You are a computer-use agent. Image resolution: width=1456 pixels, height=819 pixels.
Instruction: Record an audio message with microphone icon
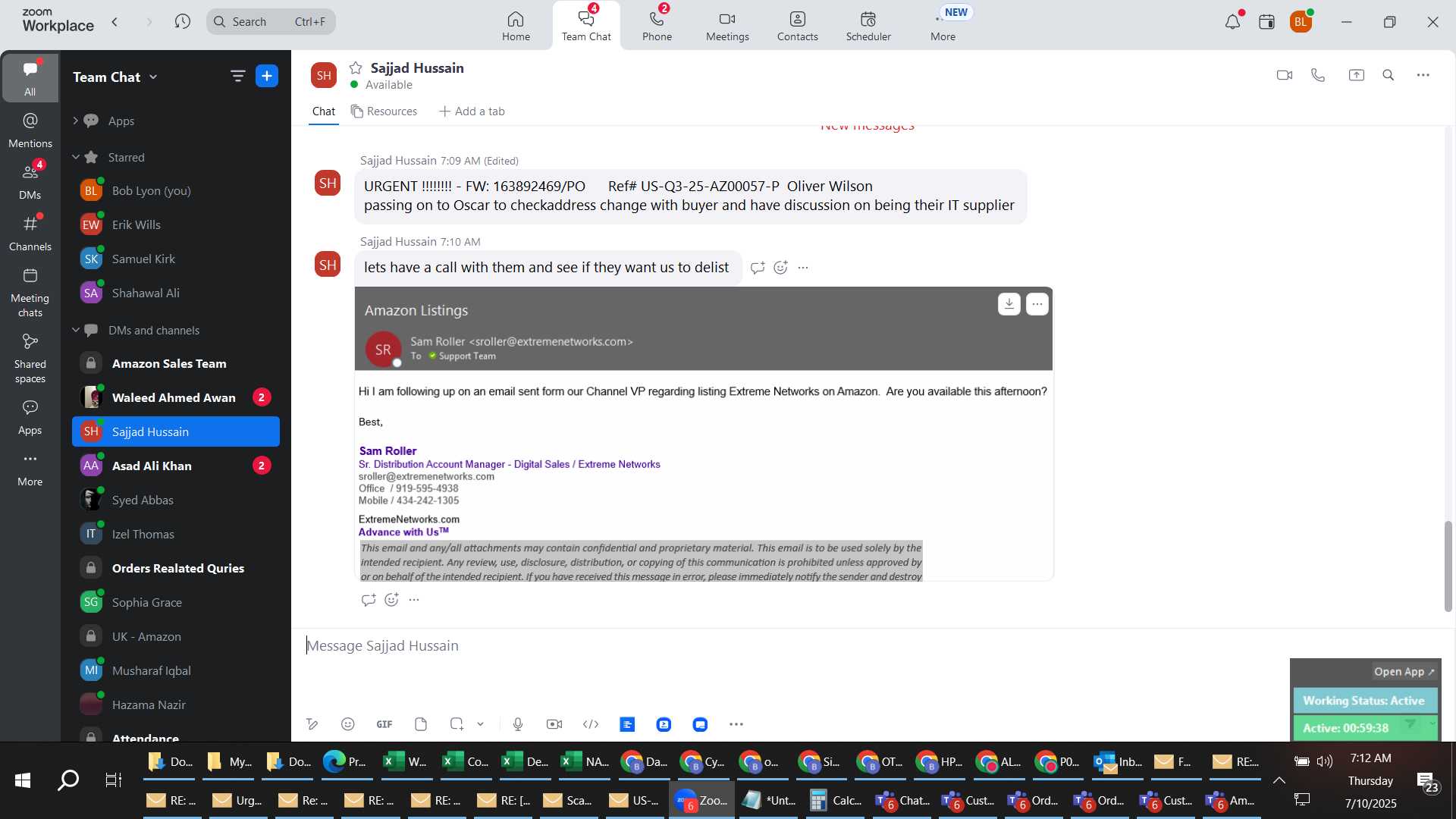tap(518, 724)
